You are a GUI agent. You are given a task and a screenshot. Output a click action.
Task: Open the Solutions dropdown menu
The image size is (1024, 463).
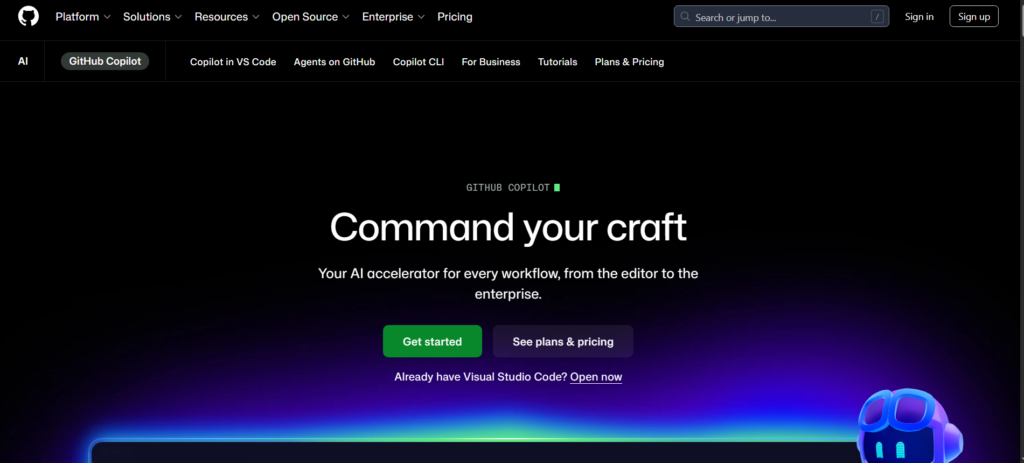[x=152, y=17]
